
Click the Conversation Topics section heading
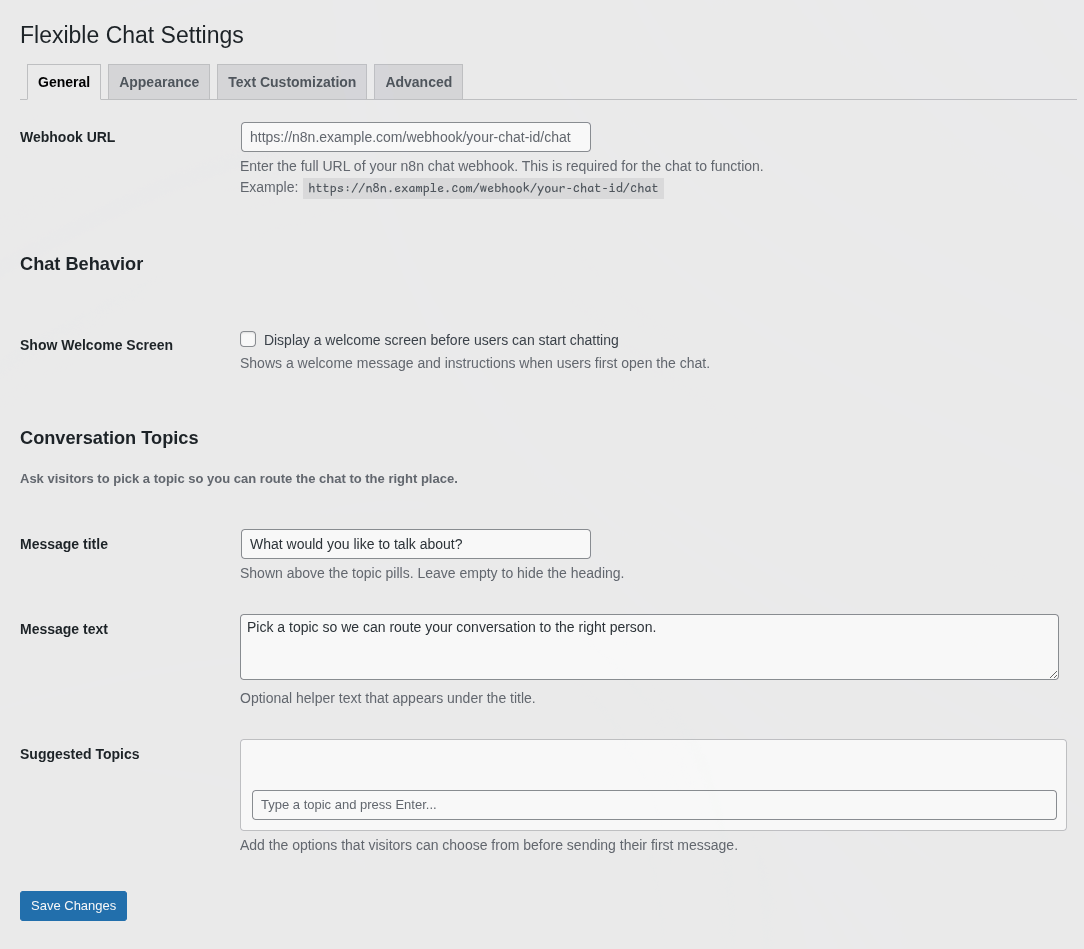tap(109, 438)
